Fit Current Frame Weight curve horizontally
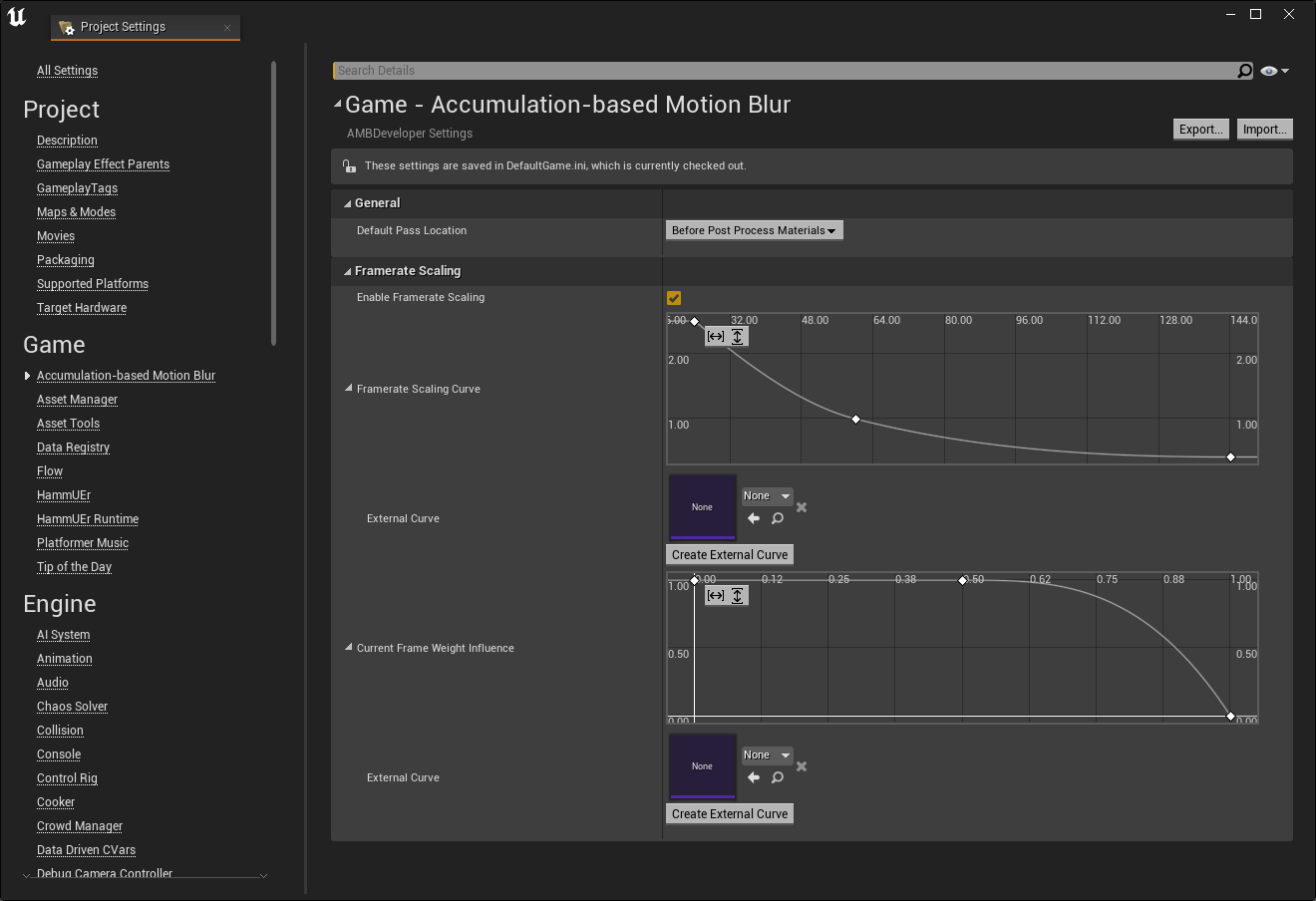Screen dimensions: 1316x901 [x=716, y=596]
